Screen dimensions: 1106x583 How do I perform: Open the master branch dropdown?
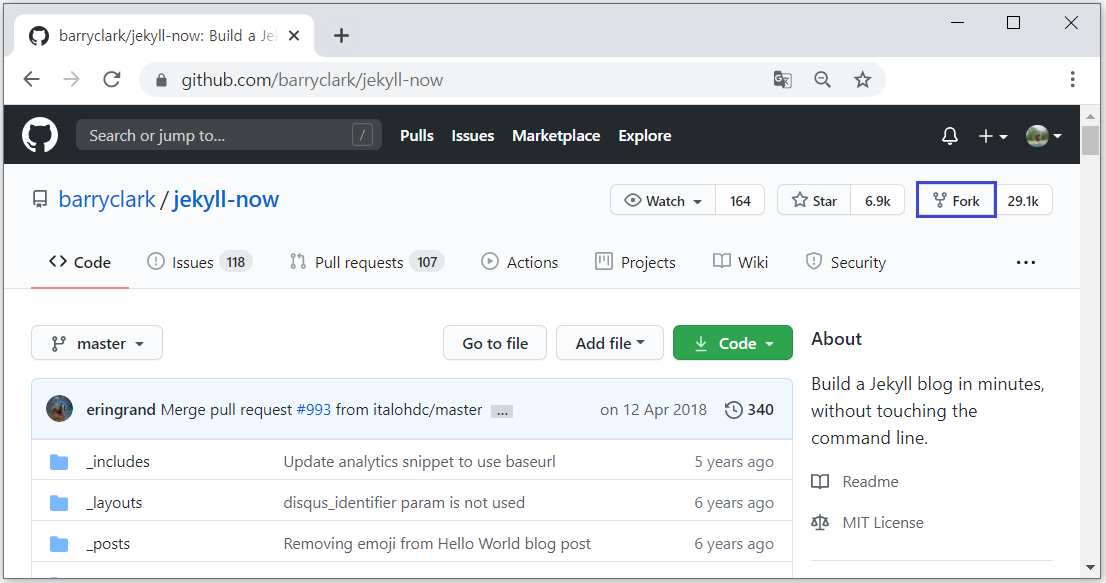[97, 343]
